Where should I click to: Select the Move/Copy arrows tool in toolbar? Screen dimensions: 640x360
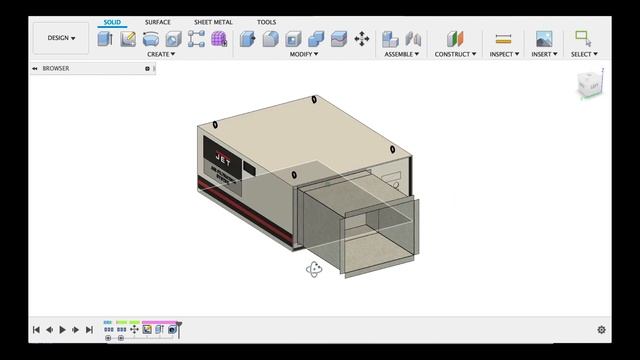point(362,39)
